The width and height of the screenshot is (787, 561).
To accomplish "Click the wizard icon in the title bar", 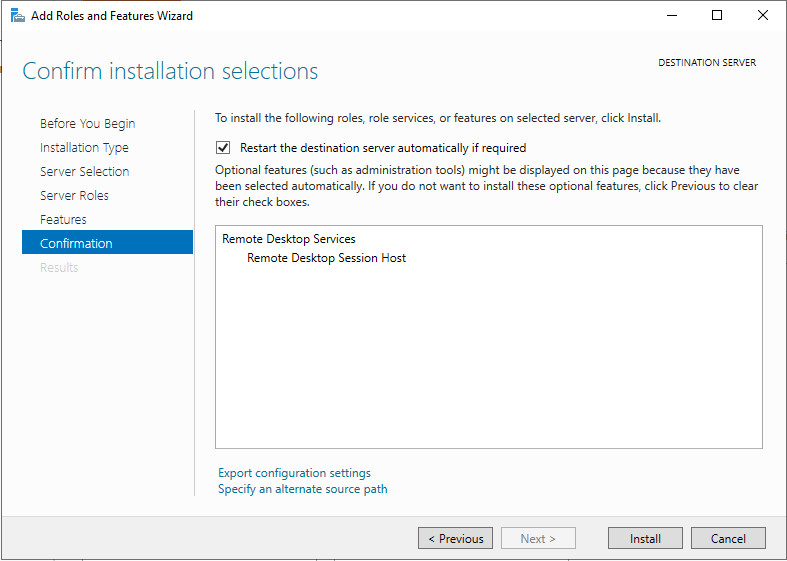I will (17, 16).
